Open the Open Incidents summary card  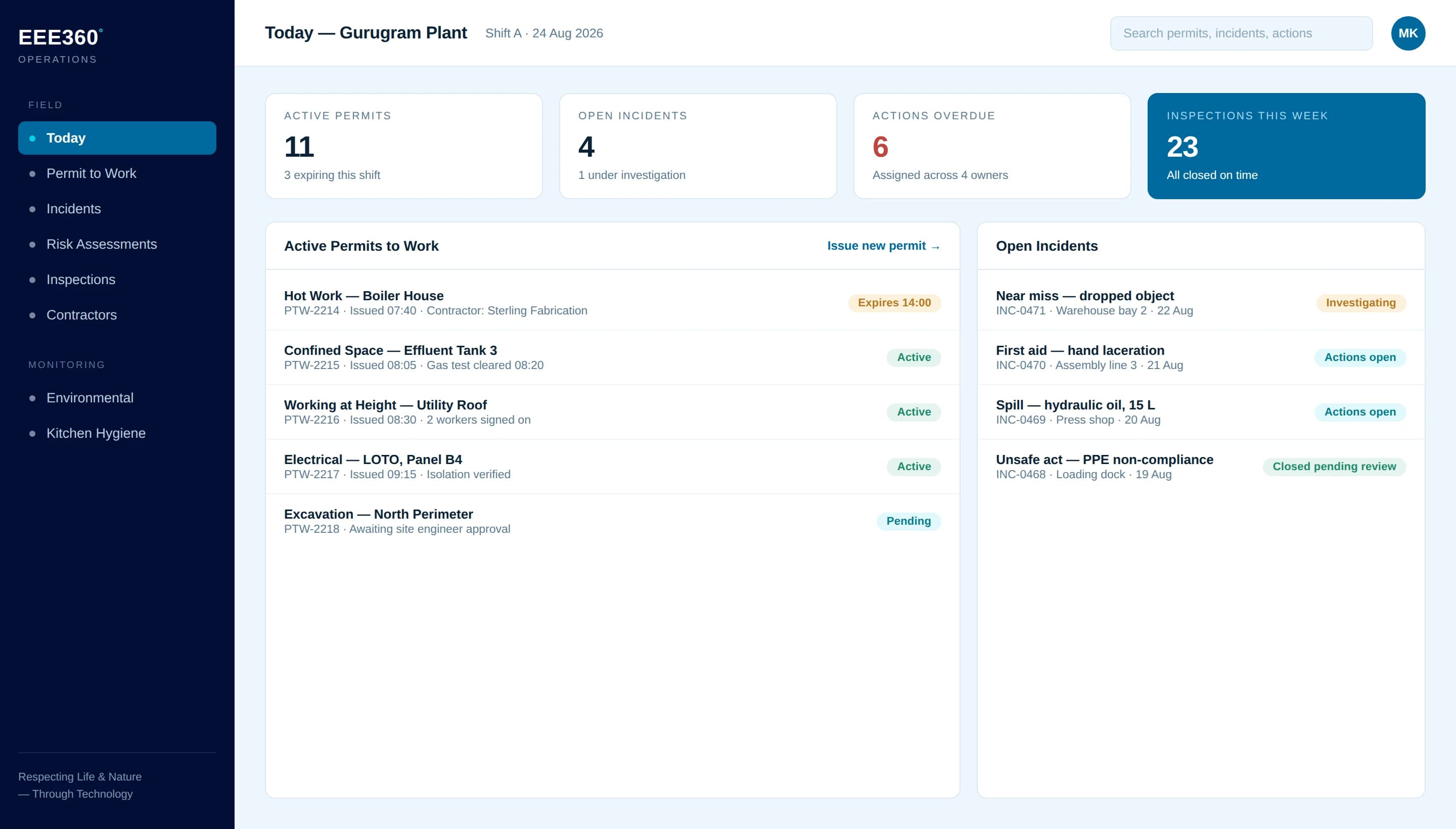pos(698,146)
